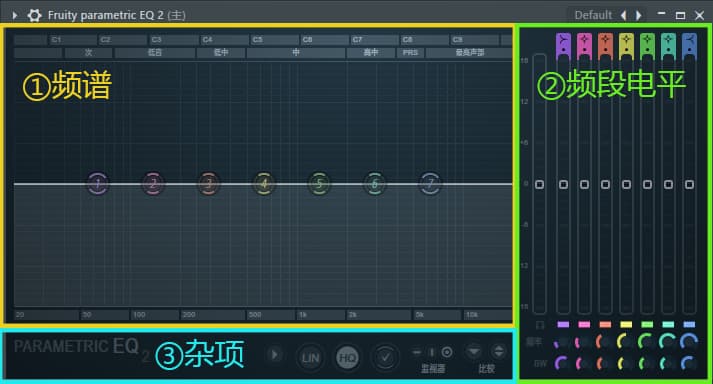Select band node 4 in the spectrum

point(264,184)
